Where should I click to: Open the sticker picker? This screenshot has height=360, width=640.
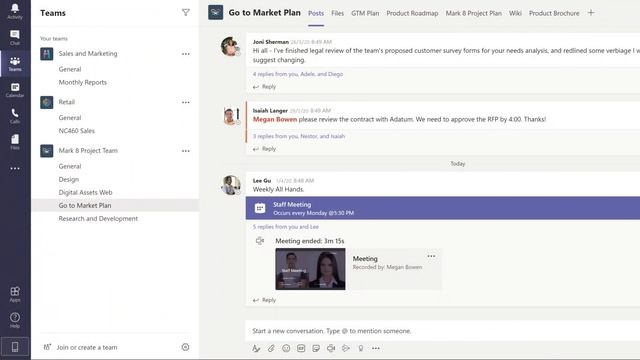[316, 348]
